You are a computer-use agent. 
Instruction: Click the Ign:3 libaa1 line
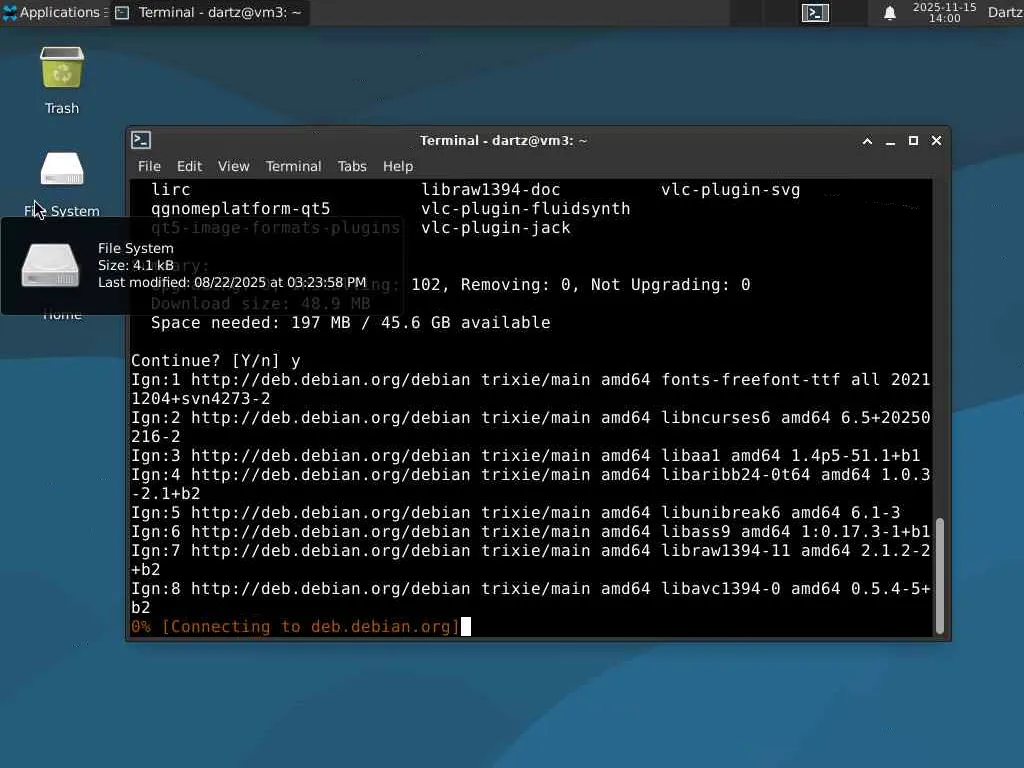coord(526,456)
